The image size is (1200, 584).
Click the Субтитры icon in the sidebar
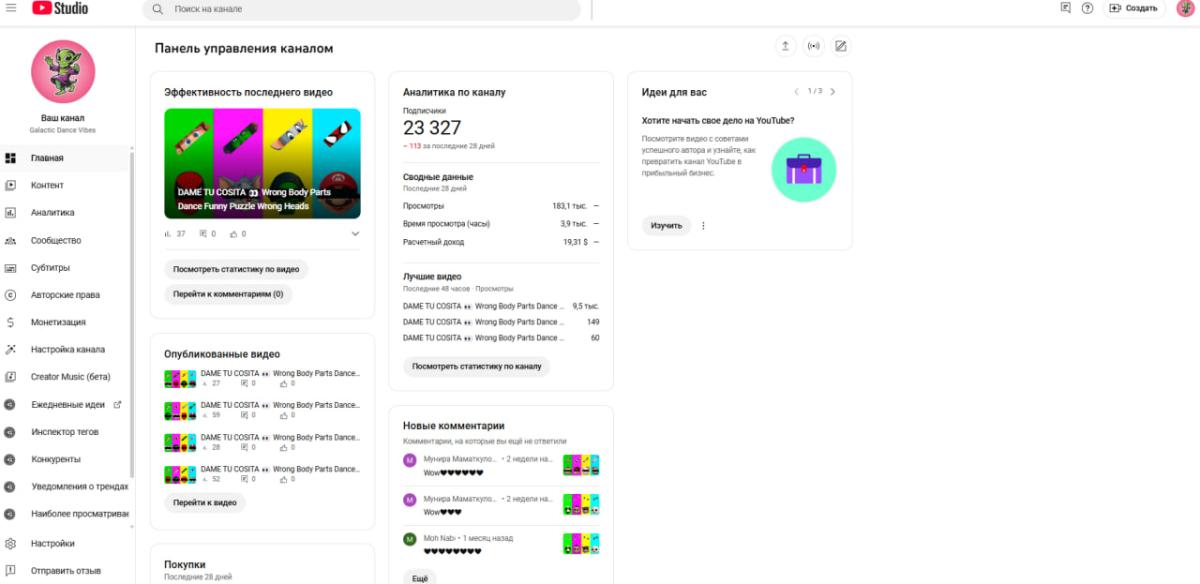click(10, 268)
